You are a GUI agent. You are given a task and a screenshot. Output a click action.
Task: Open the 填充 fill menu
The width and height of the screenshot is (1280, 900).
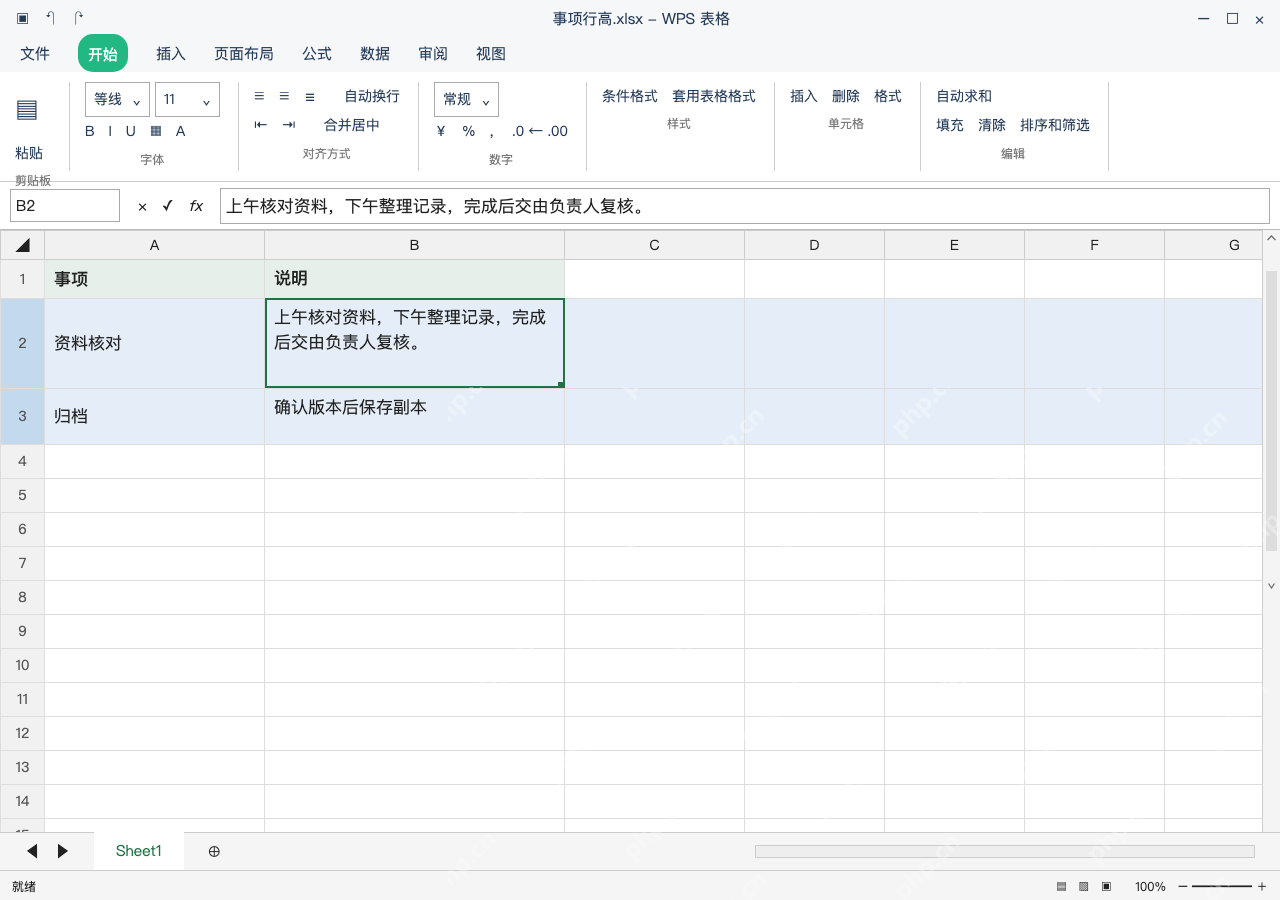pos(950,125)
